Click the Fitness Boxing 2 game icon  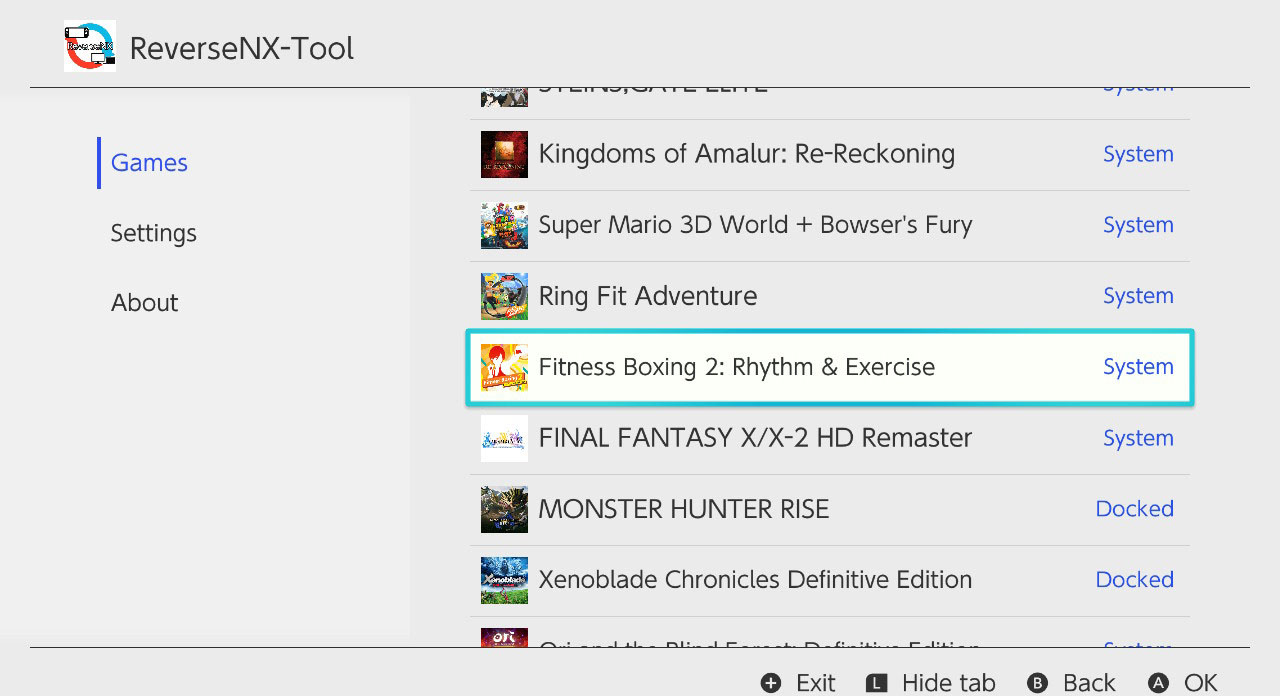(504, 367)
